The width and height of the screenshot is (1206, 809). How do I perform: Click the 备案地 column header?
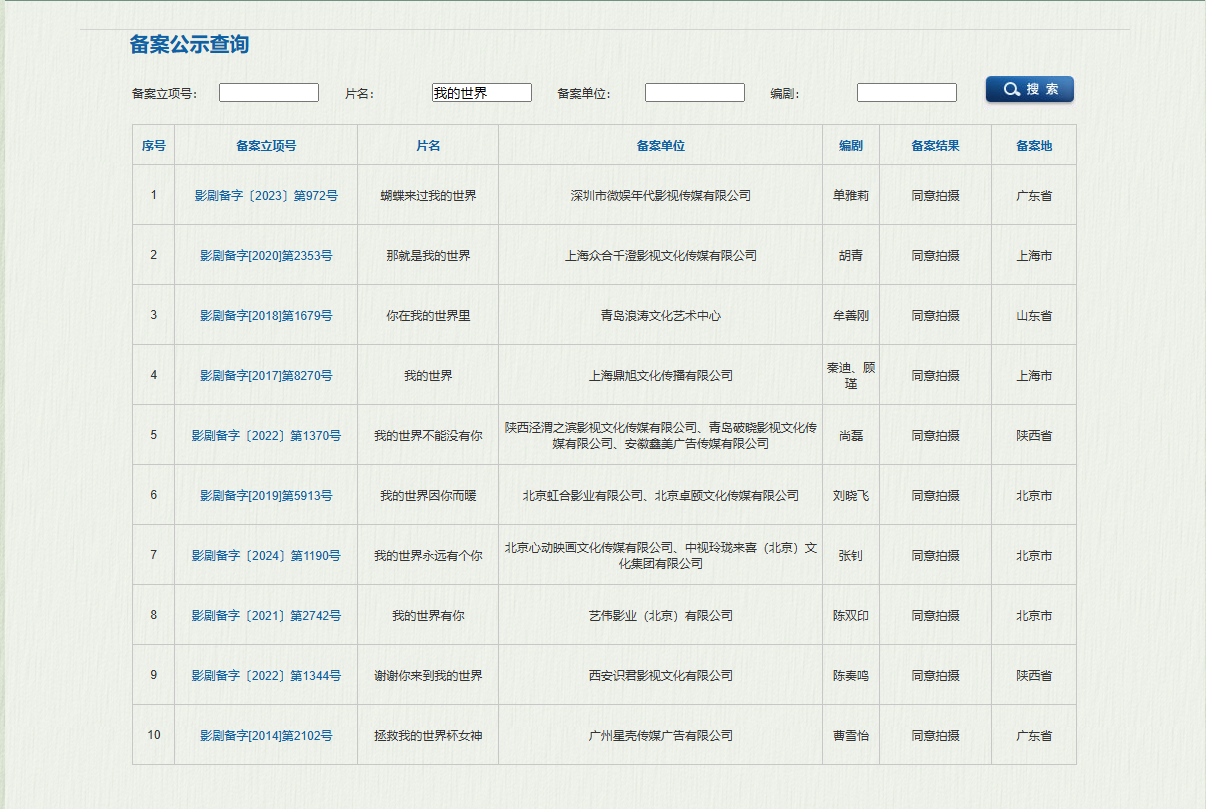point(1034,145)
